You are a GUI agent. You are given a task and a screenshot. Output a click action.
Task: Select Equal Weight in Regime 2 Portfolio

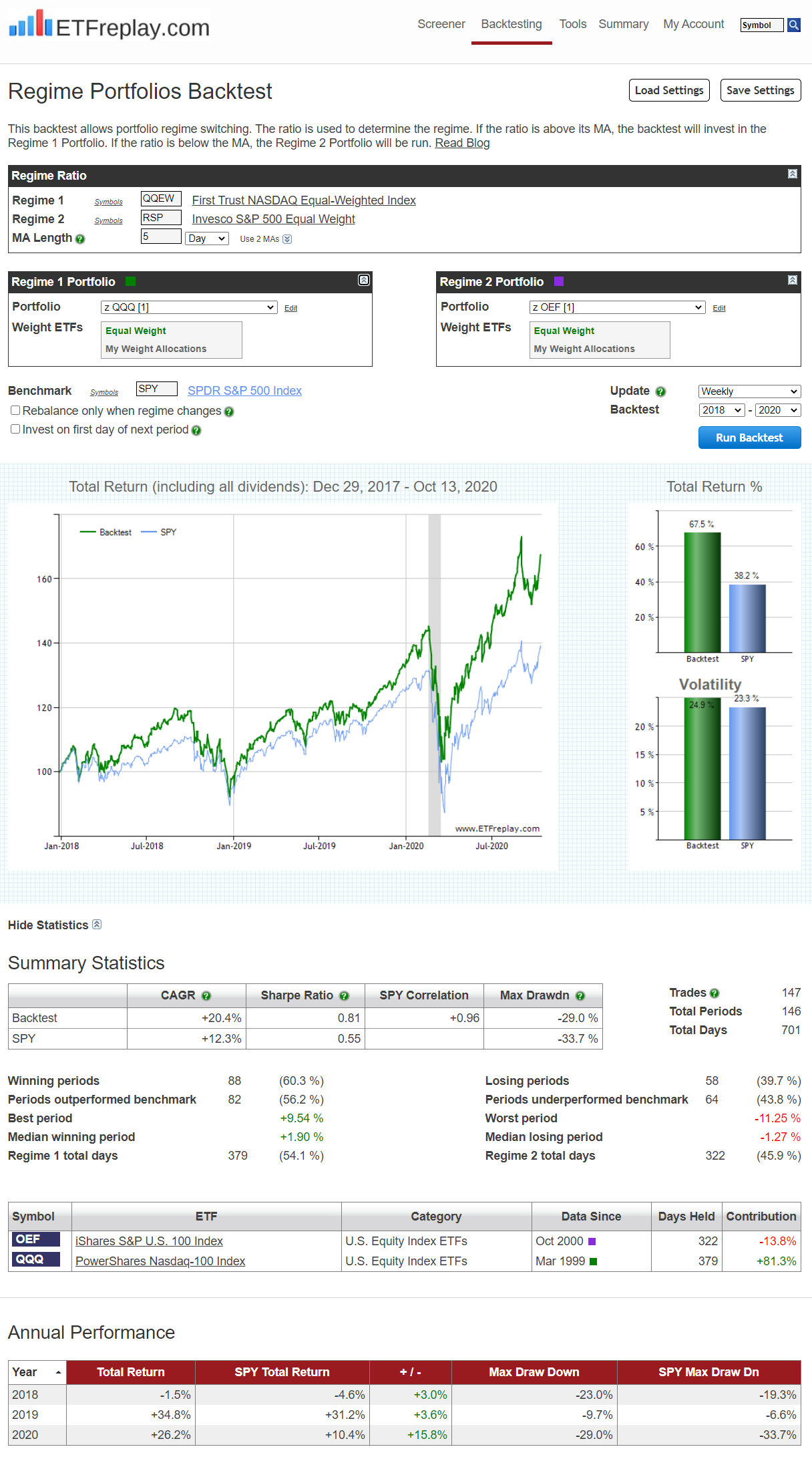(564, 331)
